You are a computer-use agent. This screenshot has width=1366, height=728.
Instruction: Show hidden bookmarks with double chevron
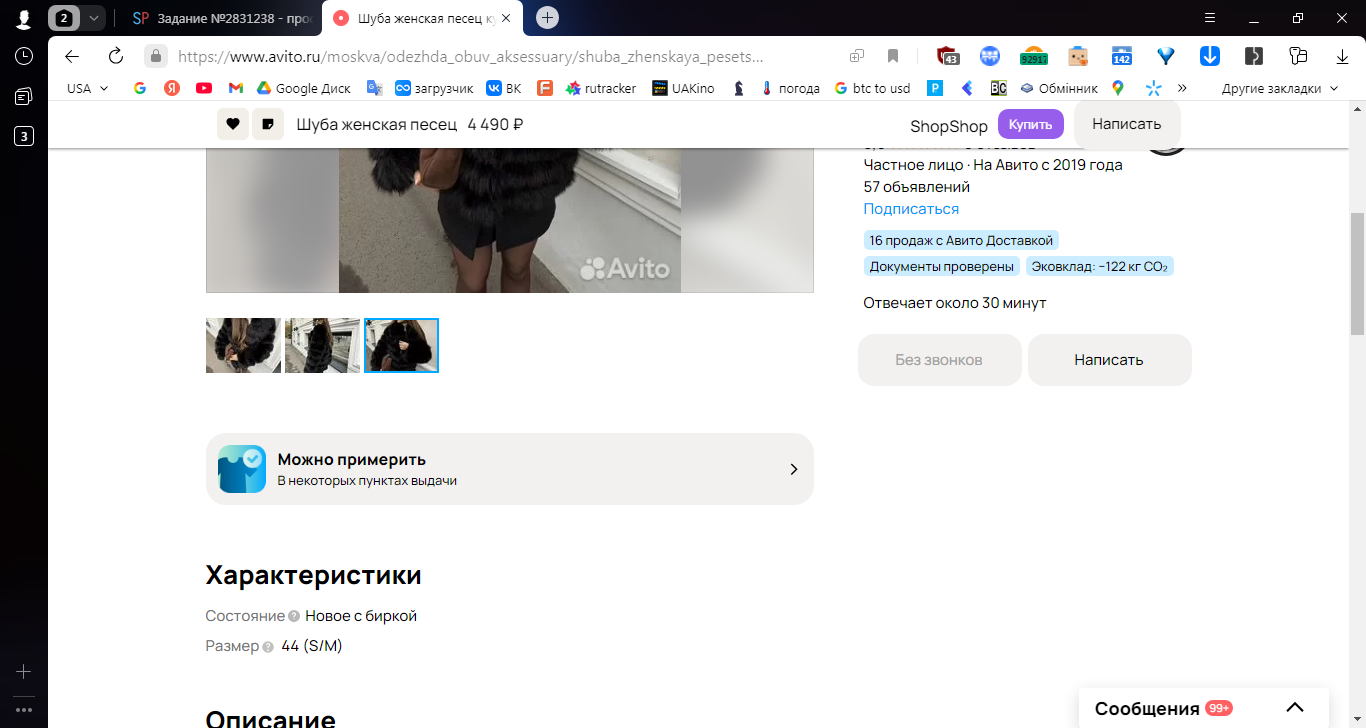(1182, 88)
